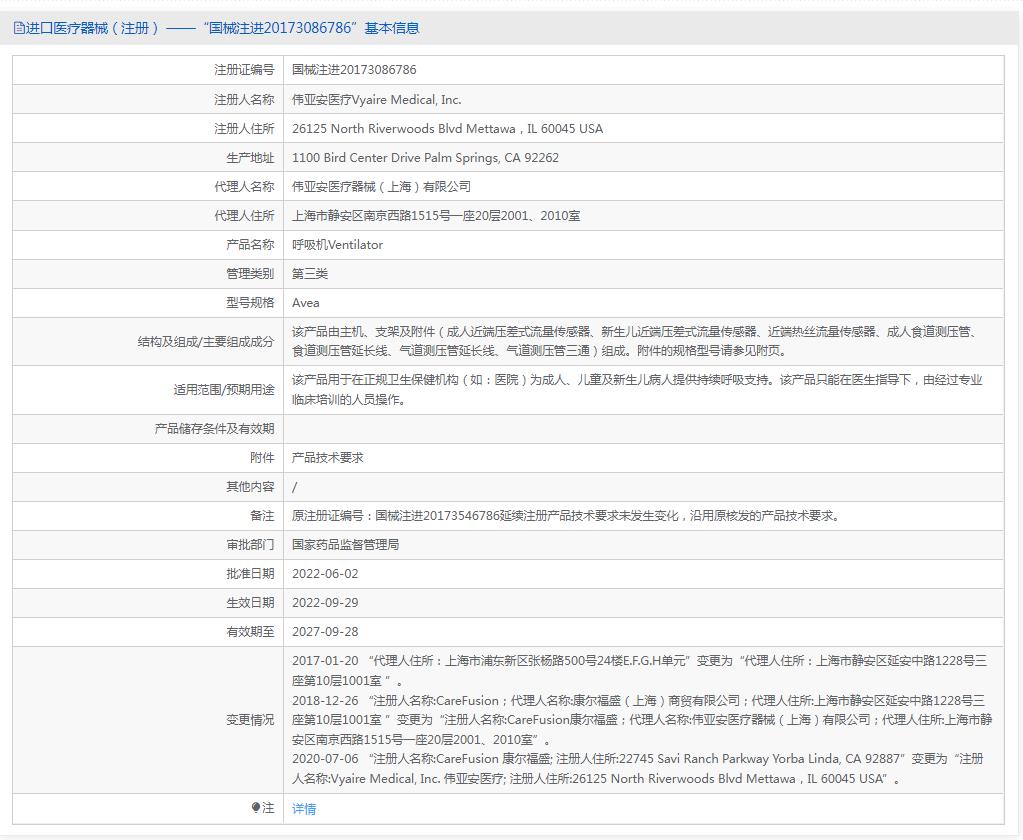This screenshot has width=1023, height=840.
Task: Click registrant name Vyaire Medical, Inc.
Action: pyautogui.click(x=376, y=100)
